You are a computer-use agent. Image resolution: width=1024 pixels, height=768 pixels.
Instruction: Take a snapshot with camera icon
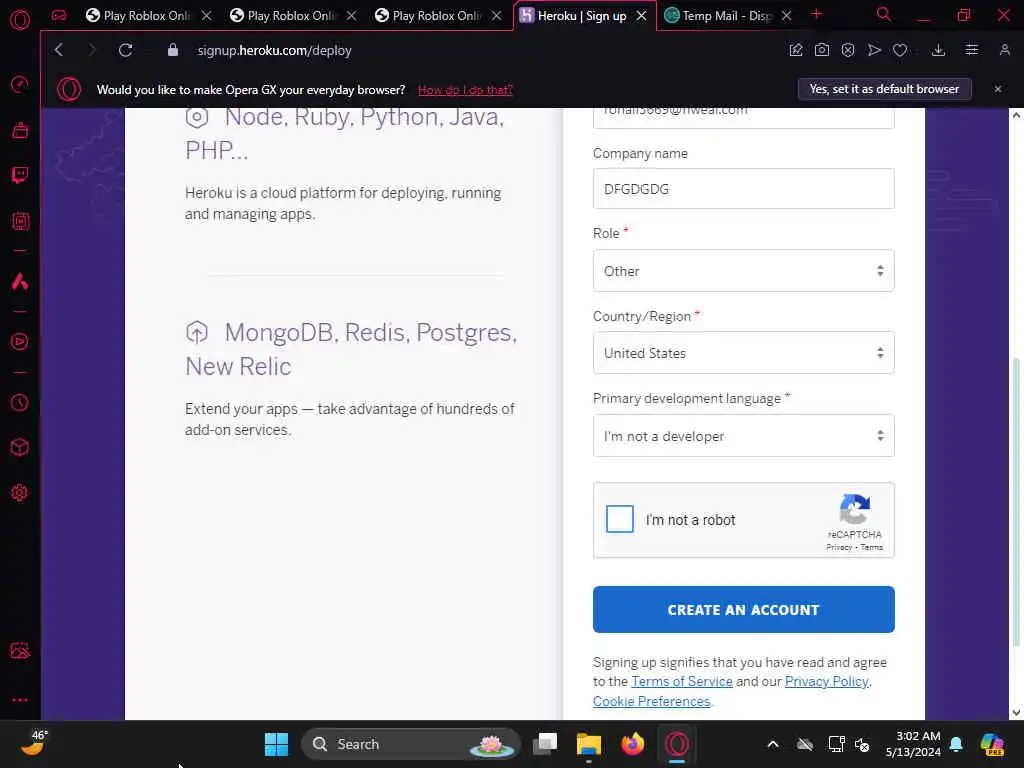click(822, 50)
